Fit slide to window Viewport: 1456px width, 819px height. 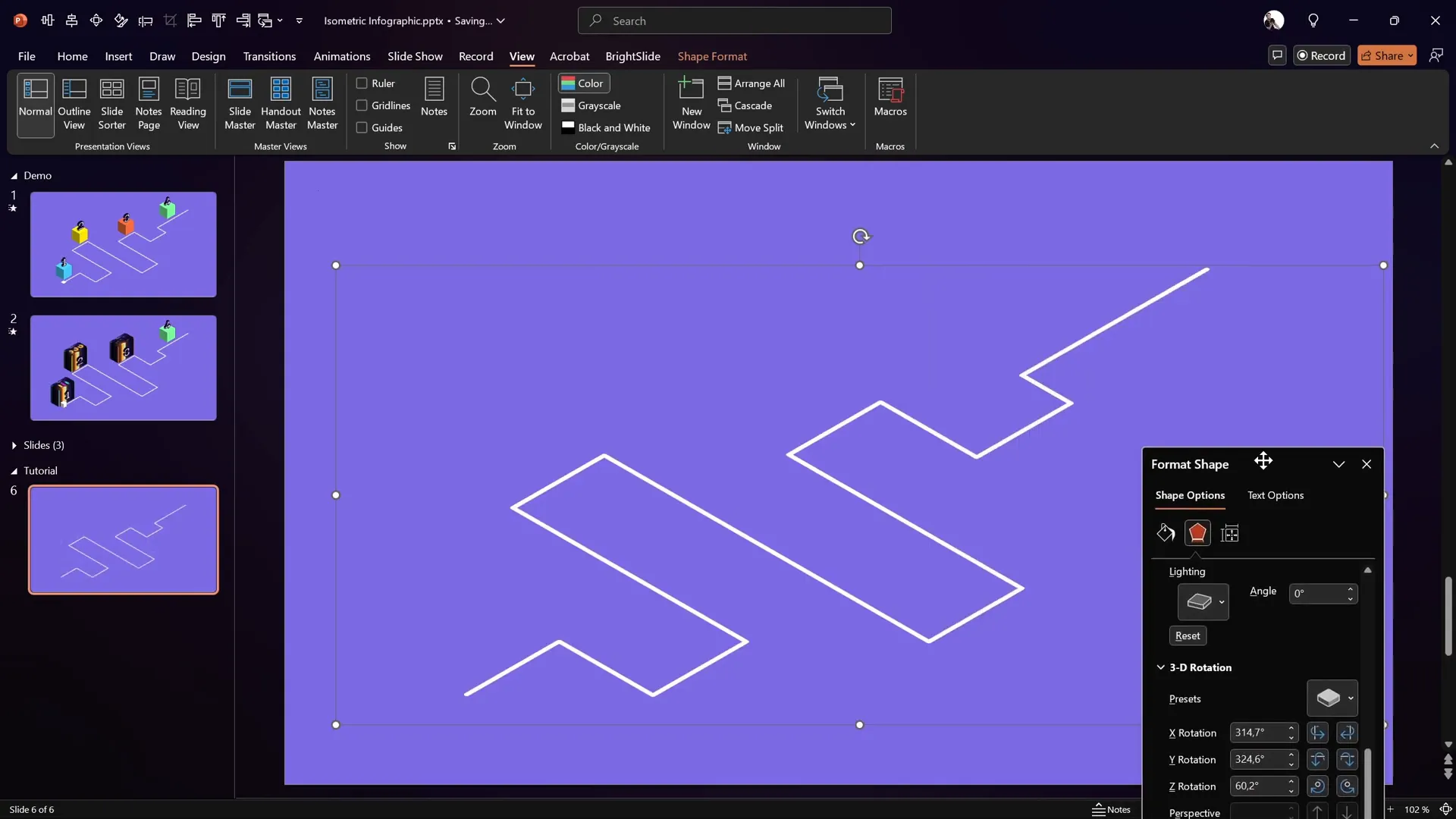[x=522, y=105]
